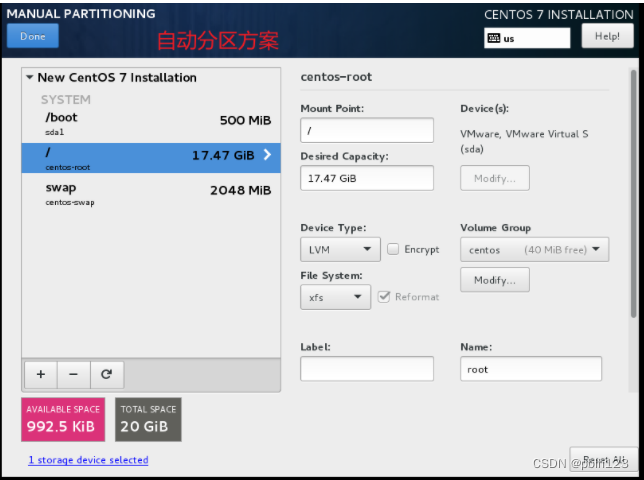The height and width of the screenshot is (480, 644).
Task: Click the Name field containing root
Action: 531,369
